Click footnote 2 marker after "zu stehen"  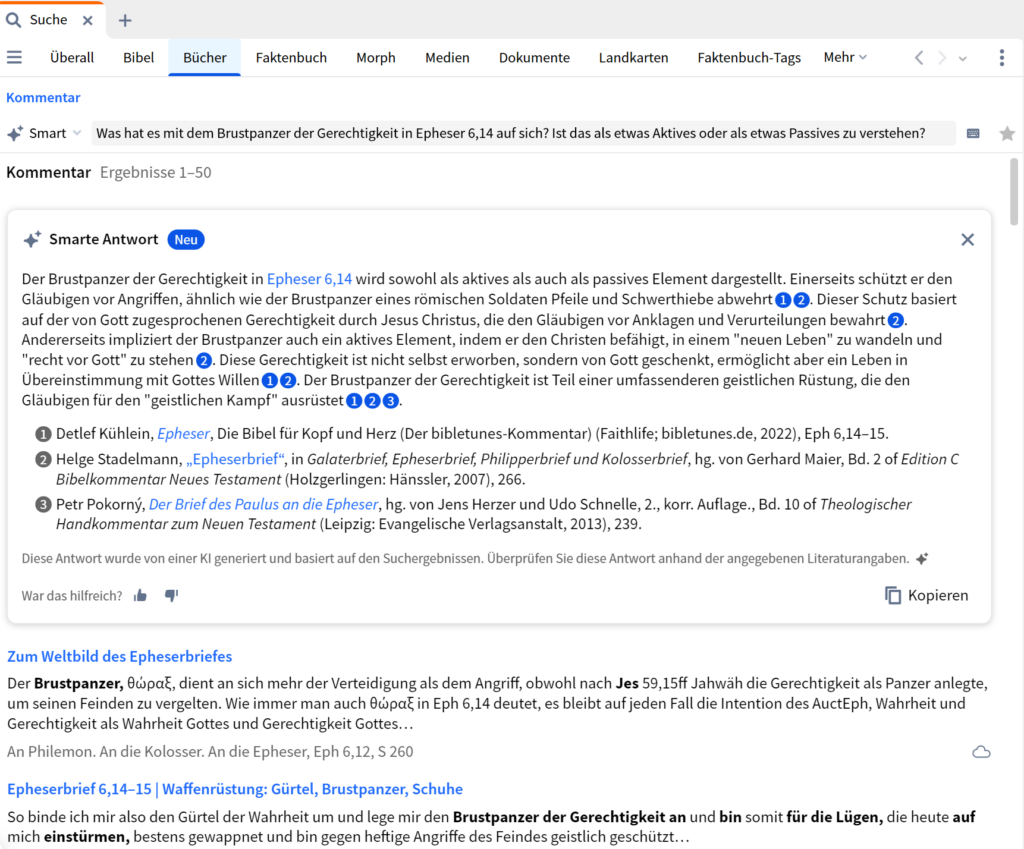204,360
